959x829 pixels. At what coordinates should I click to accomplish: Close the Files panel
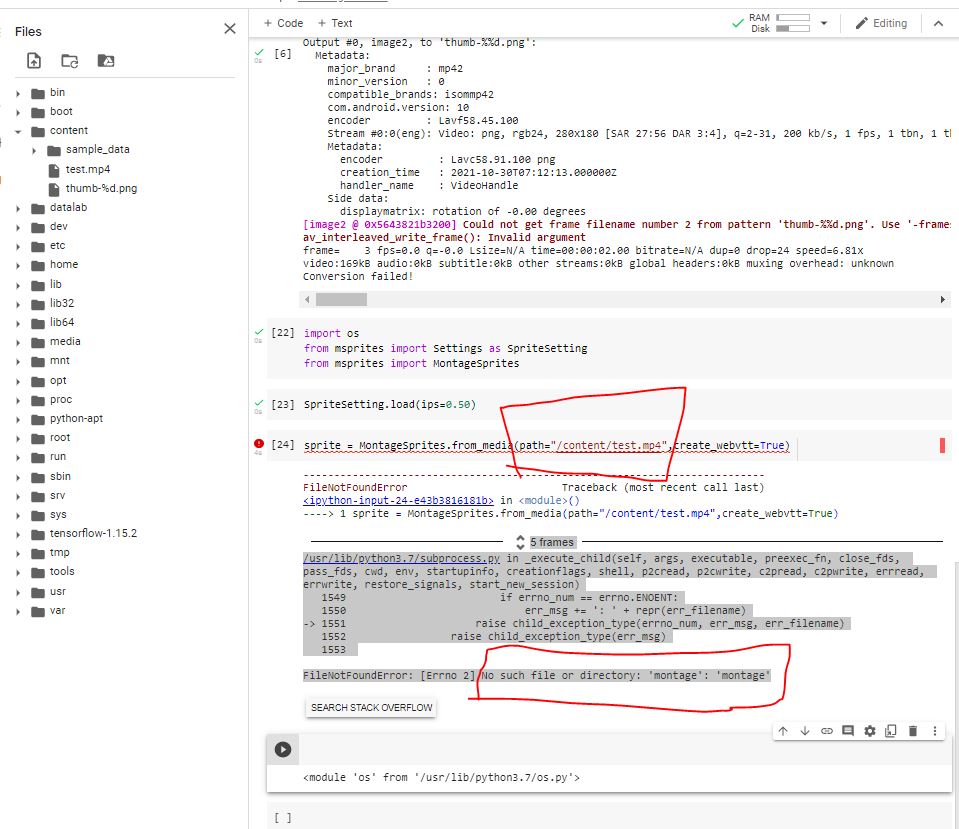click(x=230, y=29)
